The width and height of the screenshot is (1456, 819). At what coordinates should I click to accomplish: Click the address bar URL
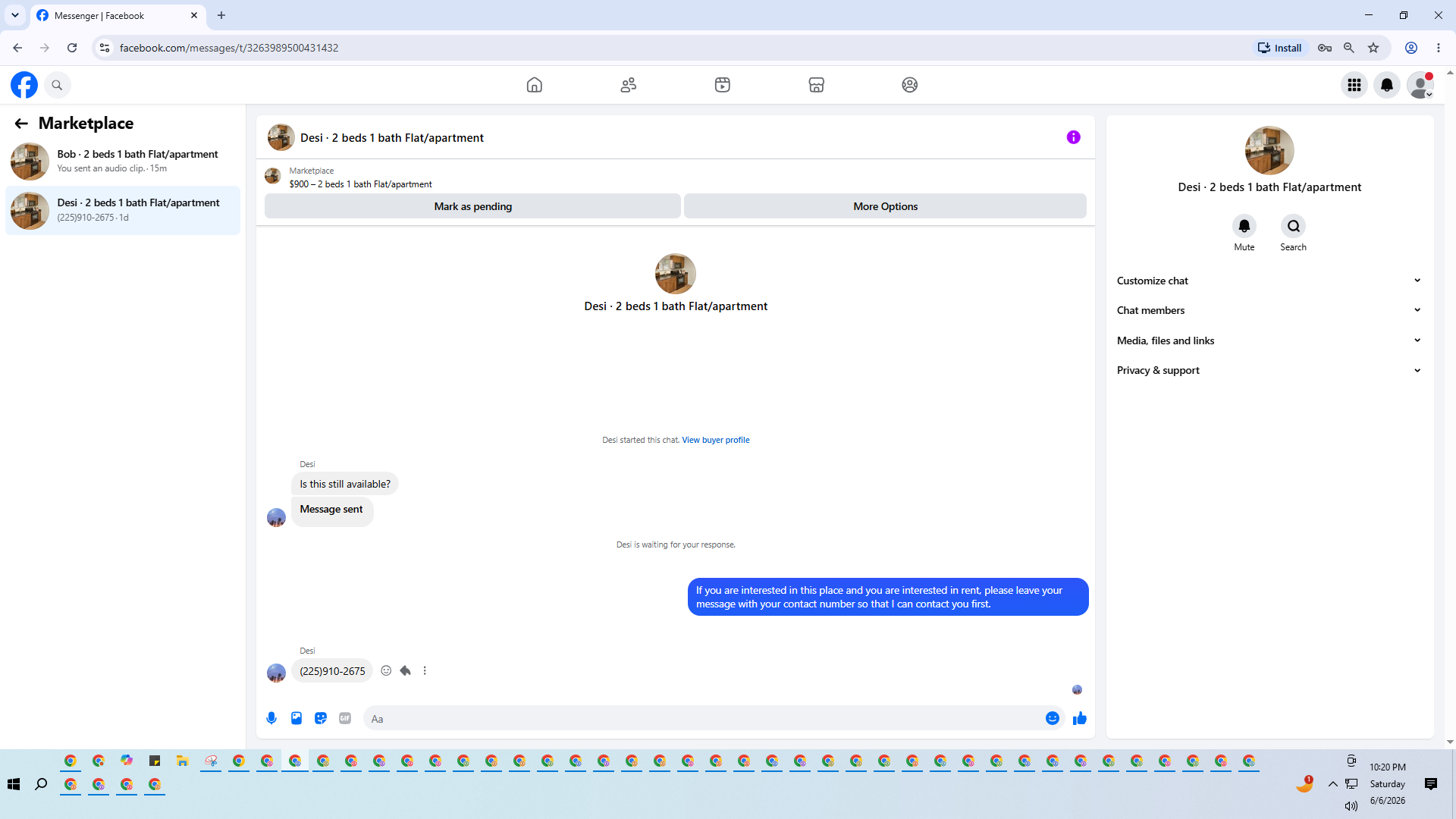click(229, 48)
